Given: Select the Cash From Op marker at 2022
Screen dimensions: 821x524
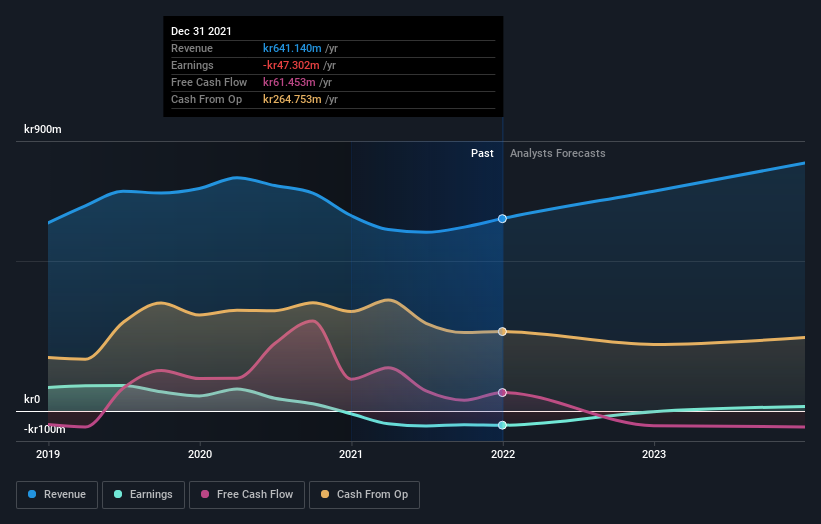Looking at the screenshot, I should click(x=502, y=331).
